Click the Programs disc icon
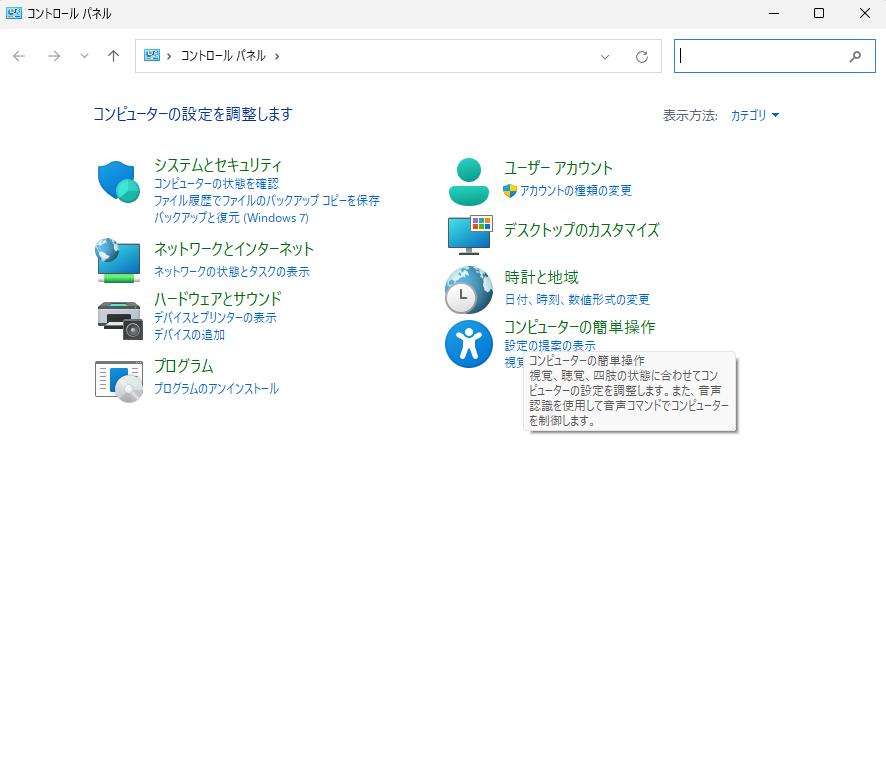Viewport: 886px width, 768px height. point(119,381)
